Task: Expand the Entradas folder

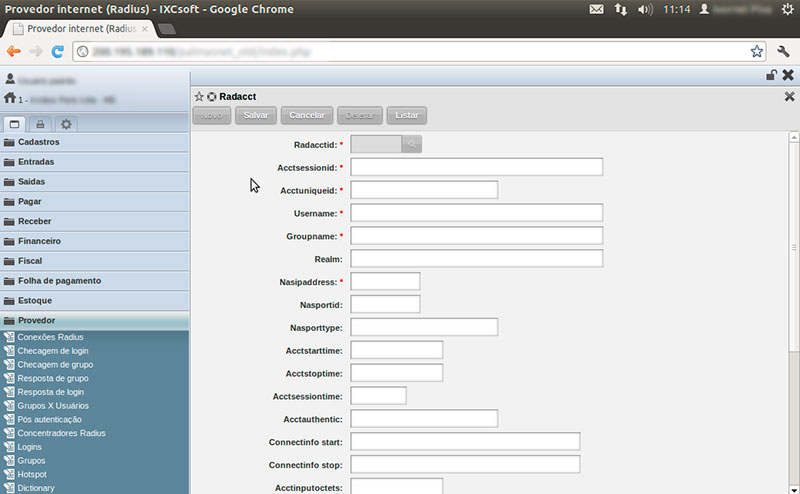Action: pos(94,162)
